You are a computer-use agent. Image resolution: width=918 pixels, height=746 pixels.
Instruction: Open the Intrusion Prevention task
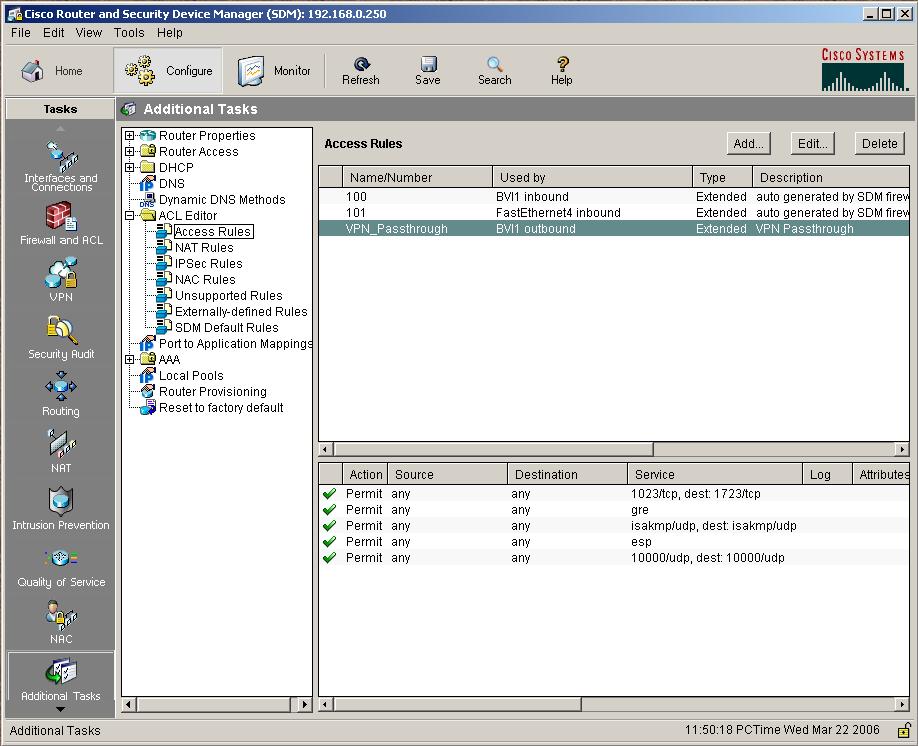pyautogui.click(x=61, y=508)
